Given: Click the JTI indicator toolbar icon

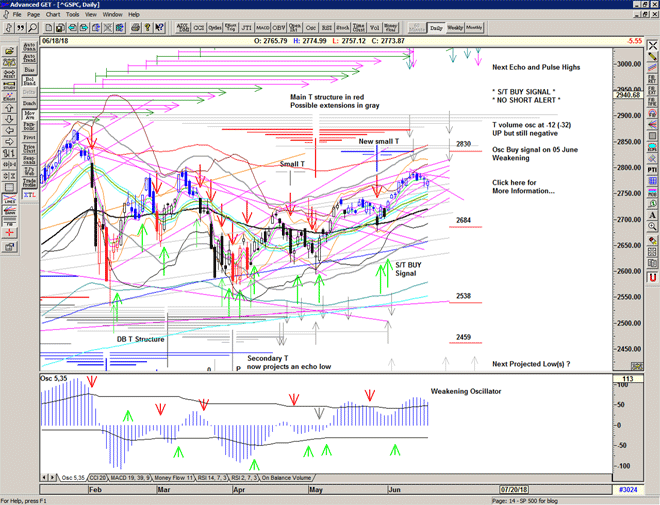Looking at the screenshot, I should point(247,29).
